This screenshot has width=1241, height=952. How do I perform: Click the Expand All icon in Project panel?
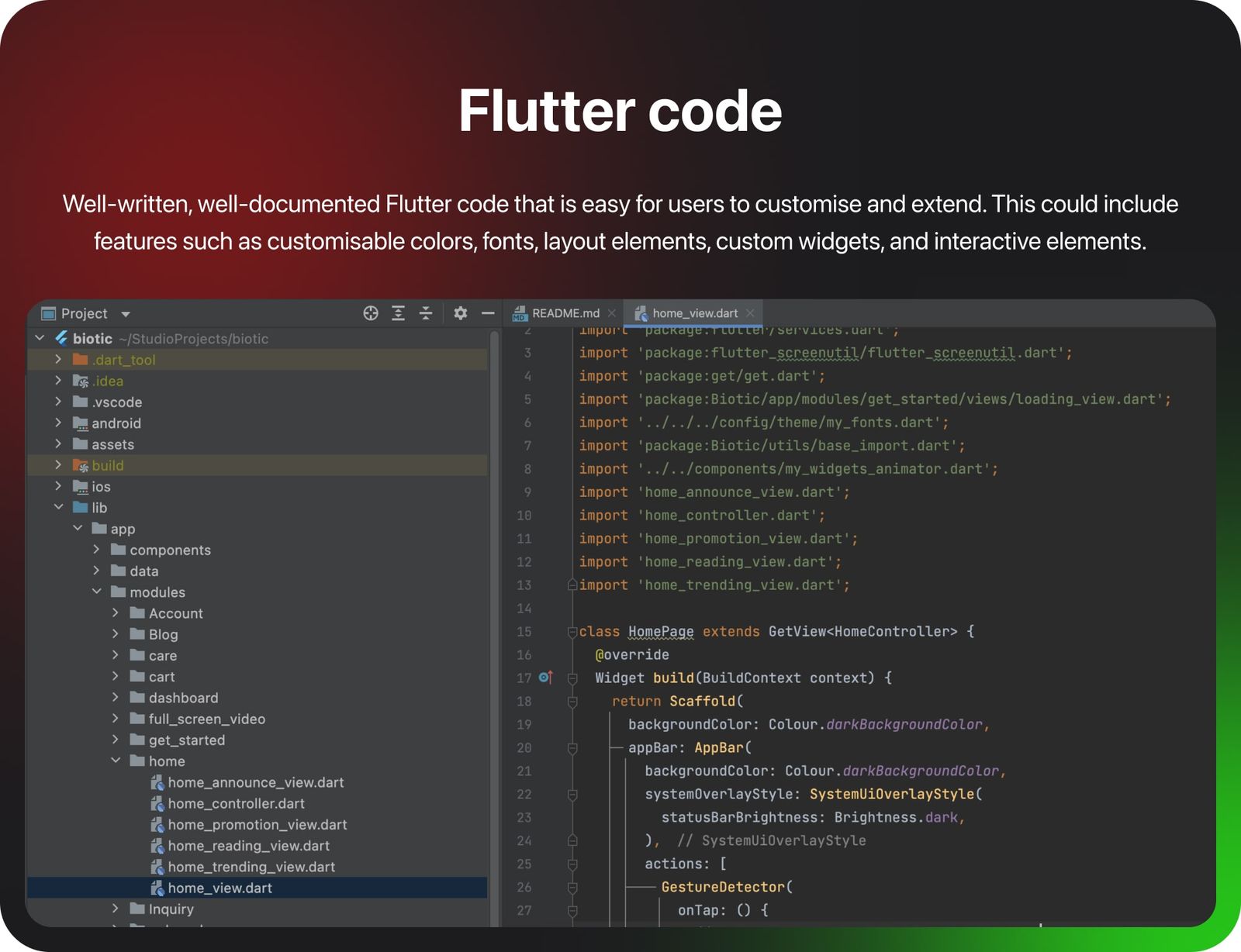[398, 313]
